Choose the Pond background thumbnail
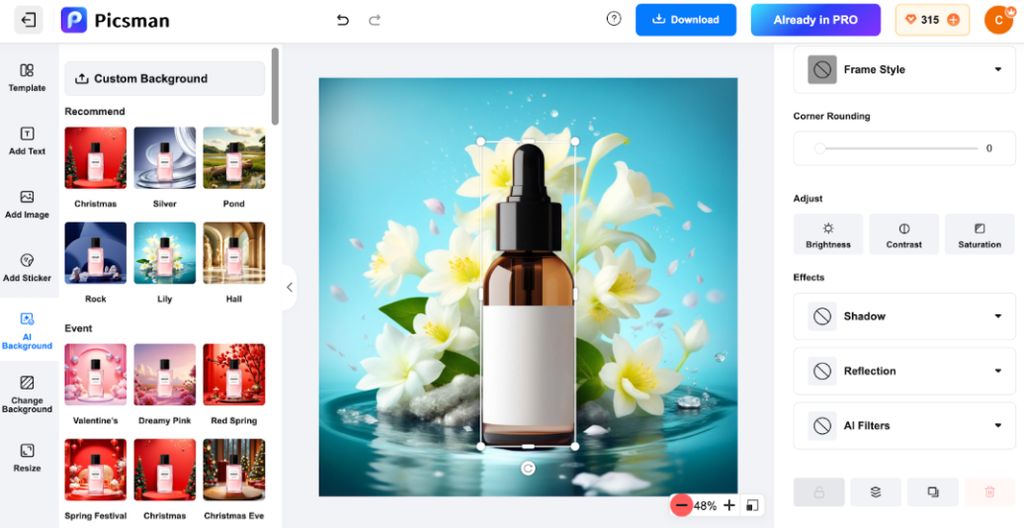The width and height of the screenshot is (1024, 528). point(234,158)
